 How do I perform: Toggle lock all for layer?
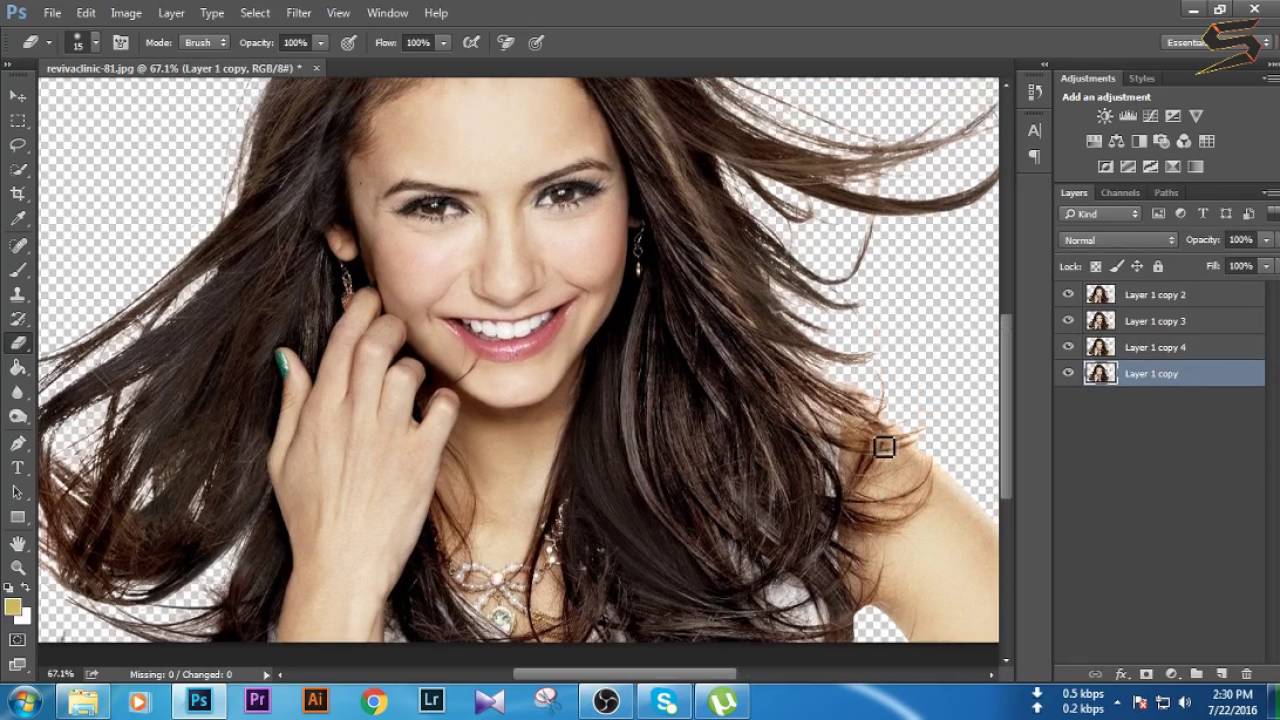click(1158, 266)
